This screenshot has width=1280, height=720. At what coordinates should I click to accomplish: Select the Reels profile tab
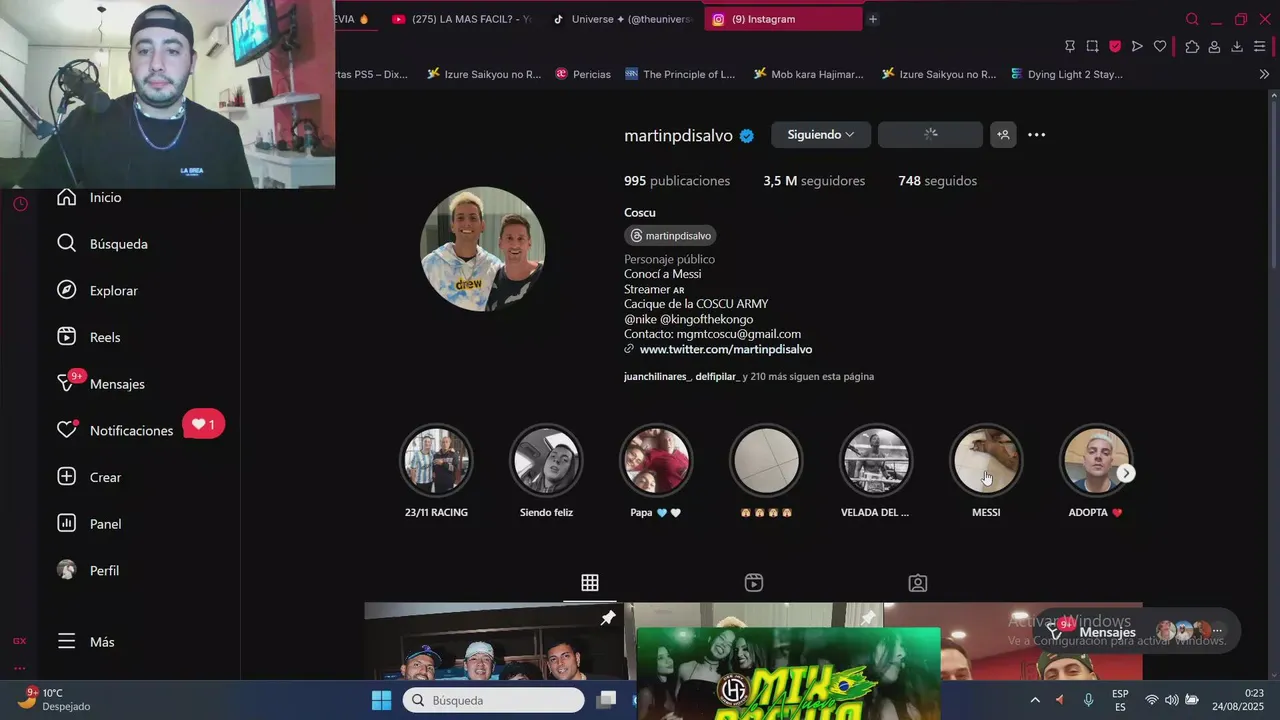754,583
